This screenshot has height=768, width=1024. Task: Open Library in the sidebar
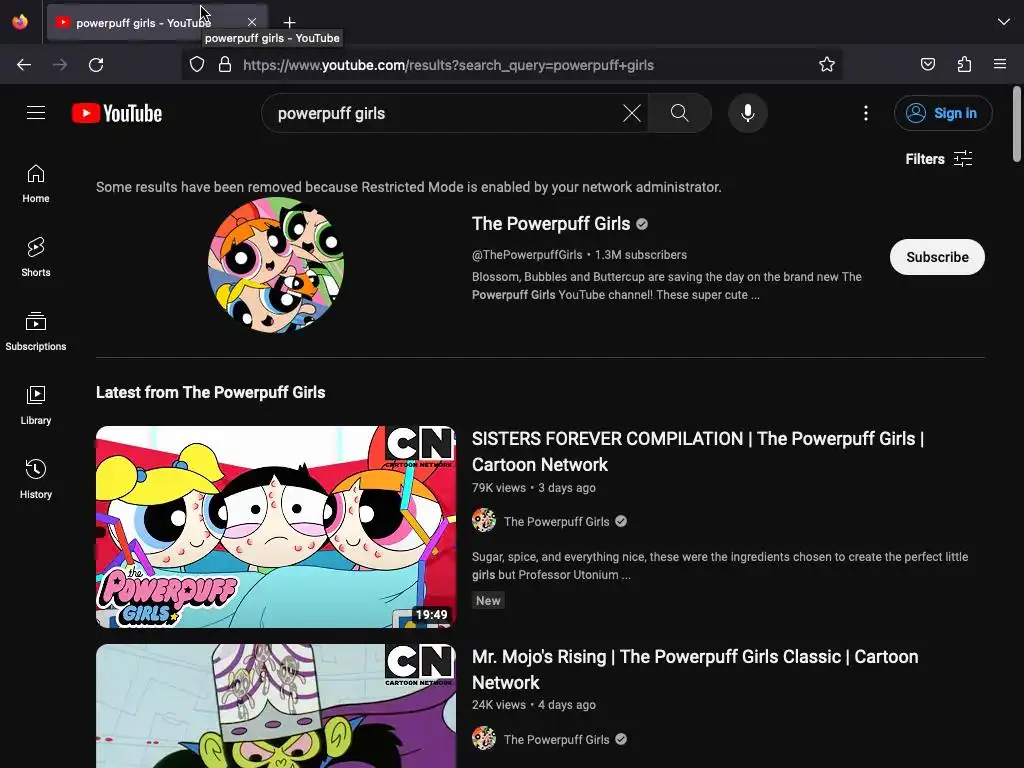click(x=36, y=406)
